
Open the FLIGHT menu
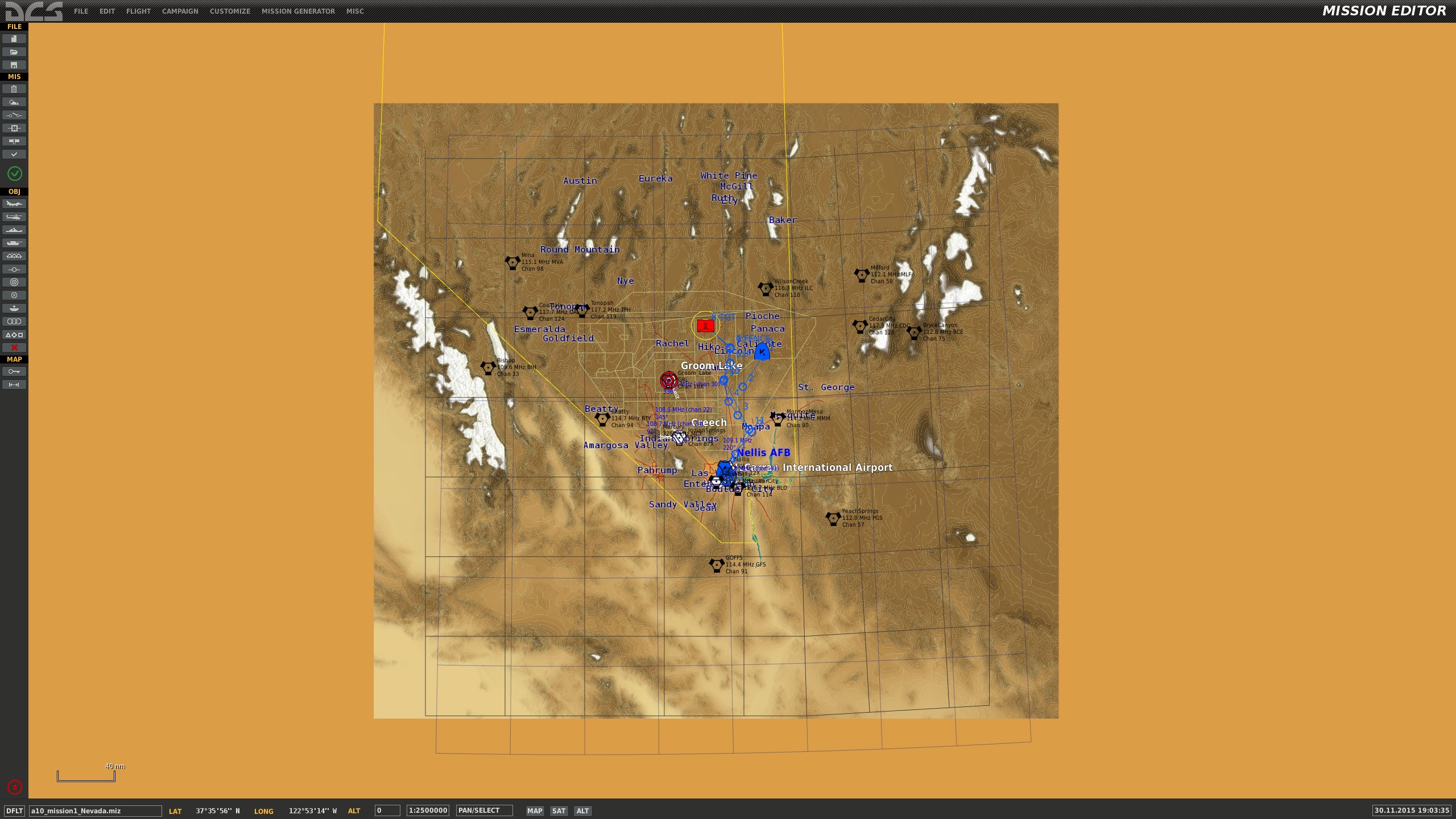pyautogui.click(x=138, y=11)
